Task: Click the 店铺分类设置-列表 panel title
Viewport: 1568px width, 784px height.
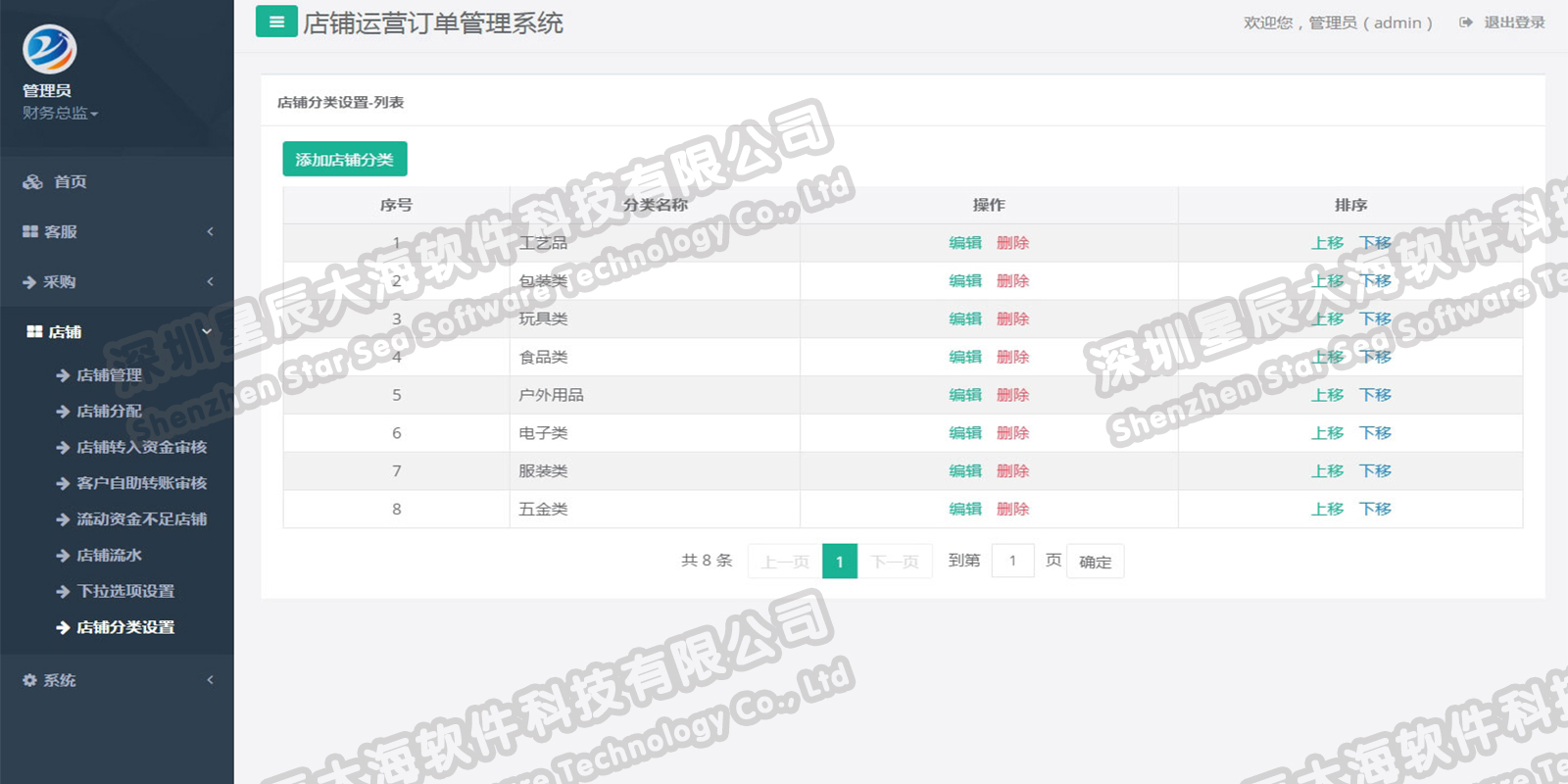Action: coord(341,102)
